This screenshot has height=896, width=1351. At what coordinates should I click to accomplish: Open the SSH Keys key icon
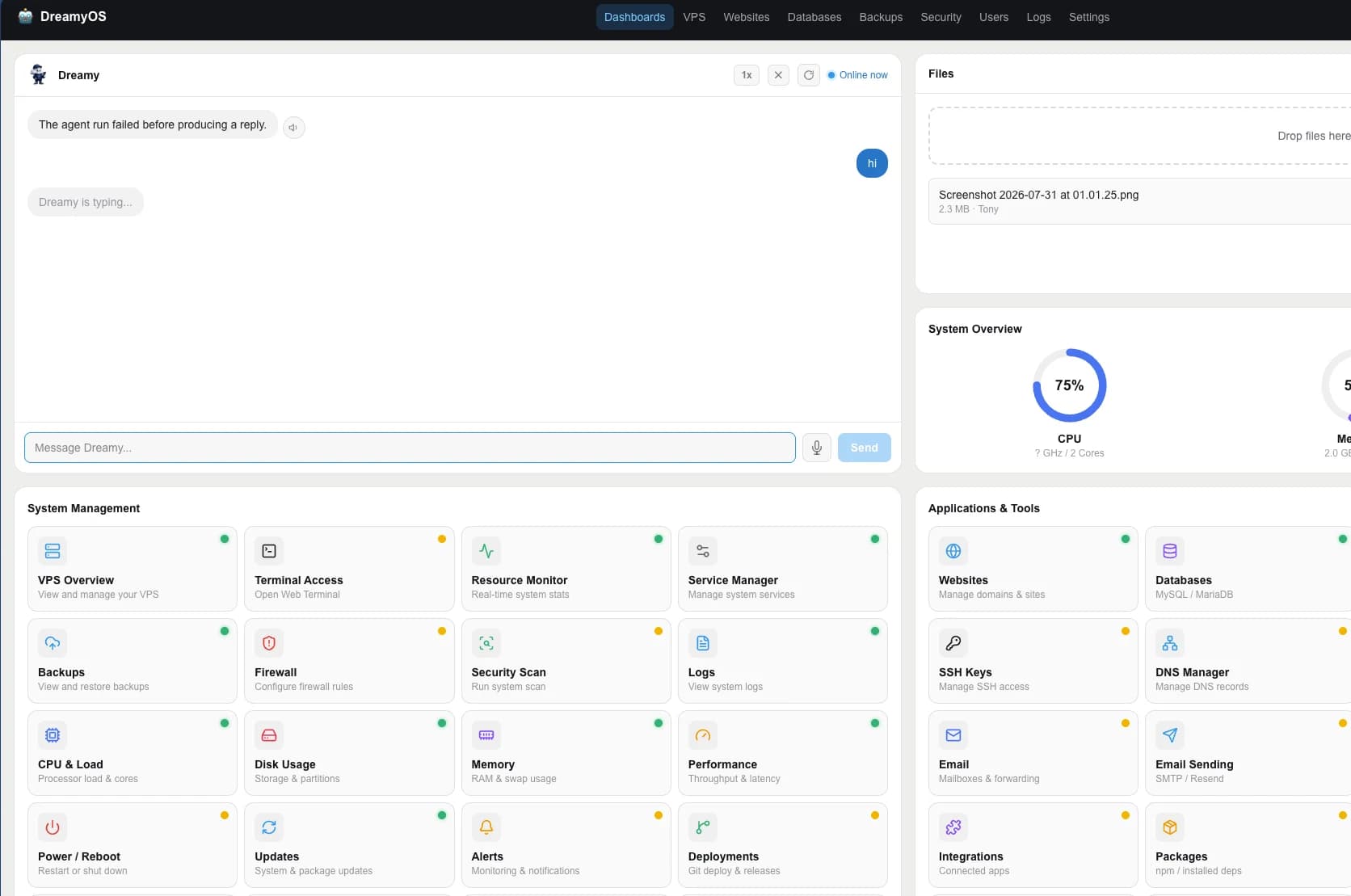(x=953, y=643)
